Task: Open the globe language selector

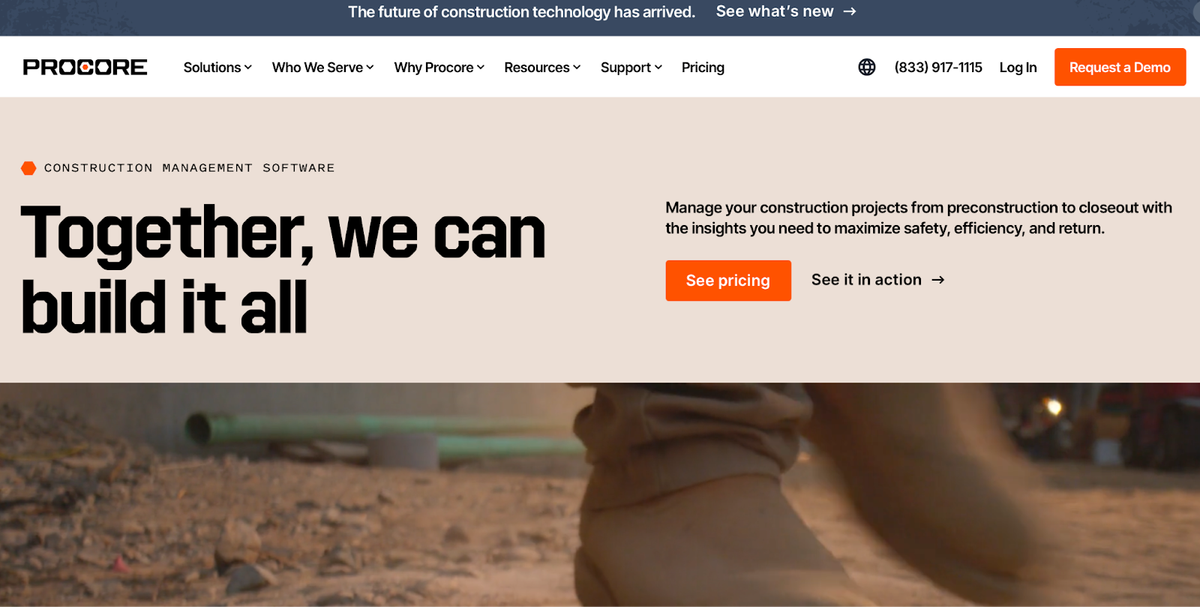Action: (867, 67)
